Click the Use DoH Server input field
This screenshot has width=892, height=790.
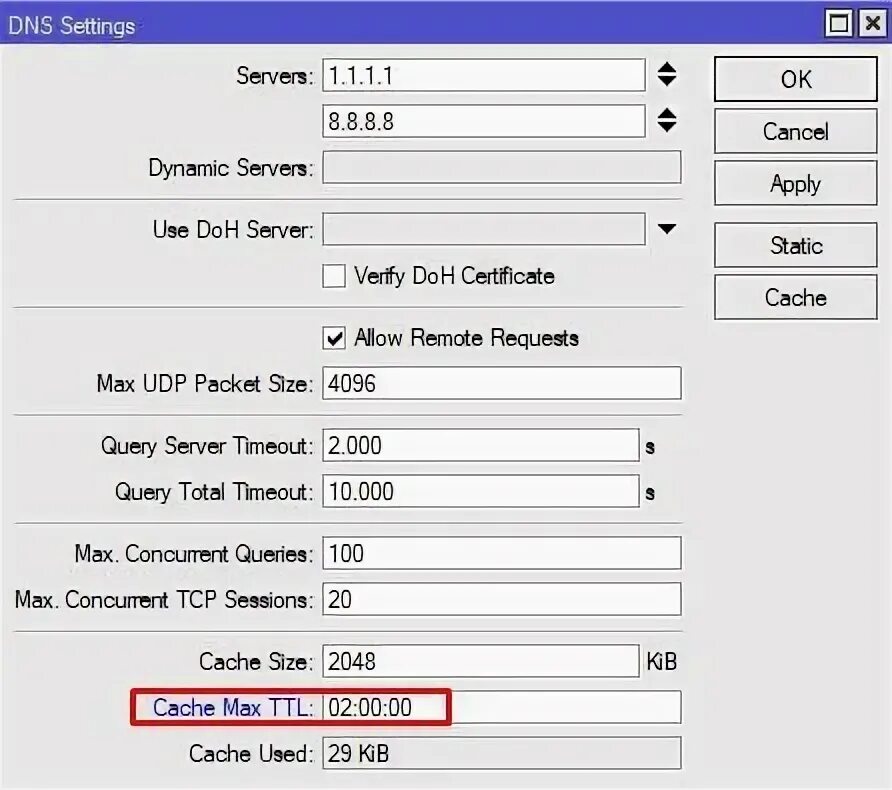tap(484, 229)
